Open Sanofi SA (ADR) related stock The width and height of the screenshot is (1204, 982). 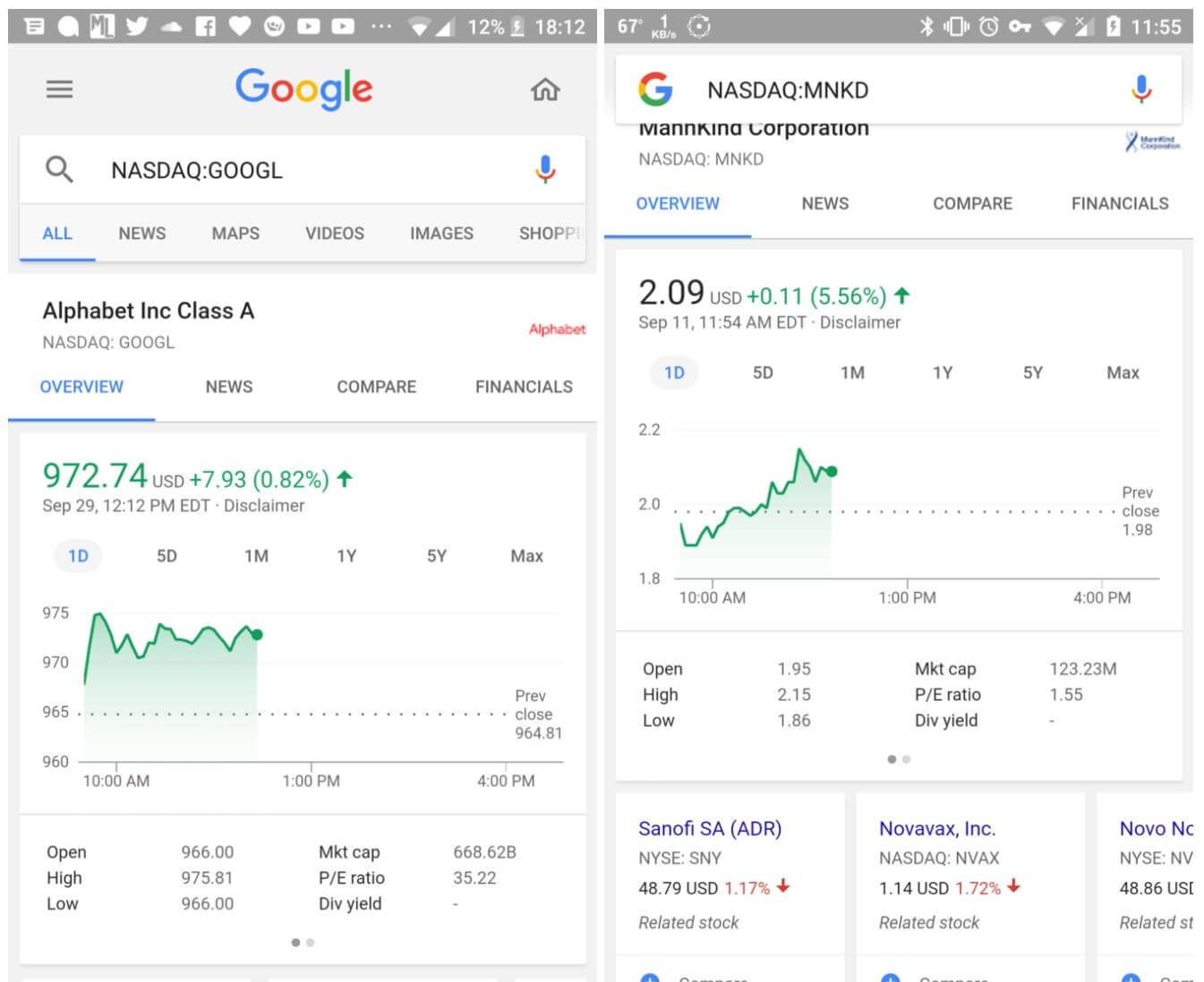click(709, 829)
